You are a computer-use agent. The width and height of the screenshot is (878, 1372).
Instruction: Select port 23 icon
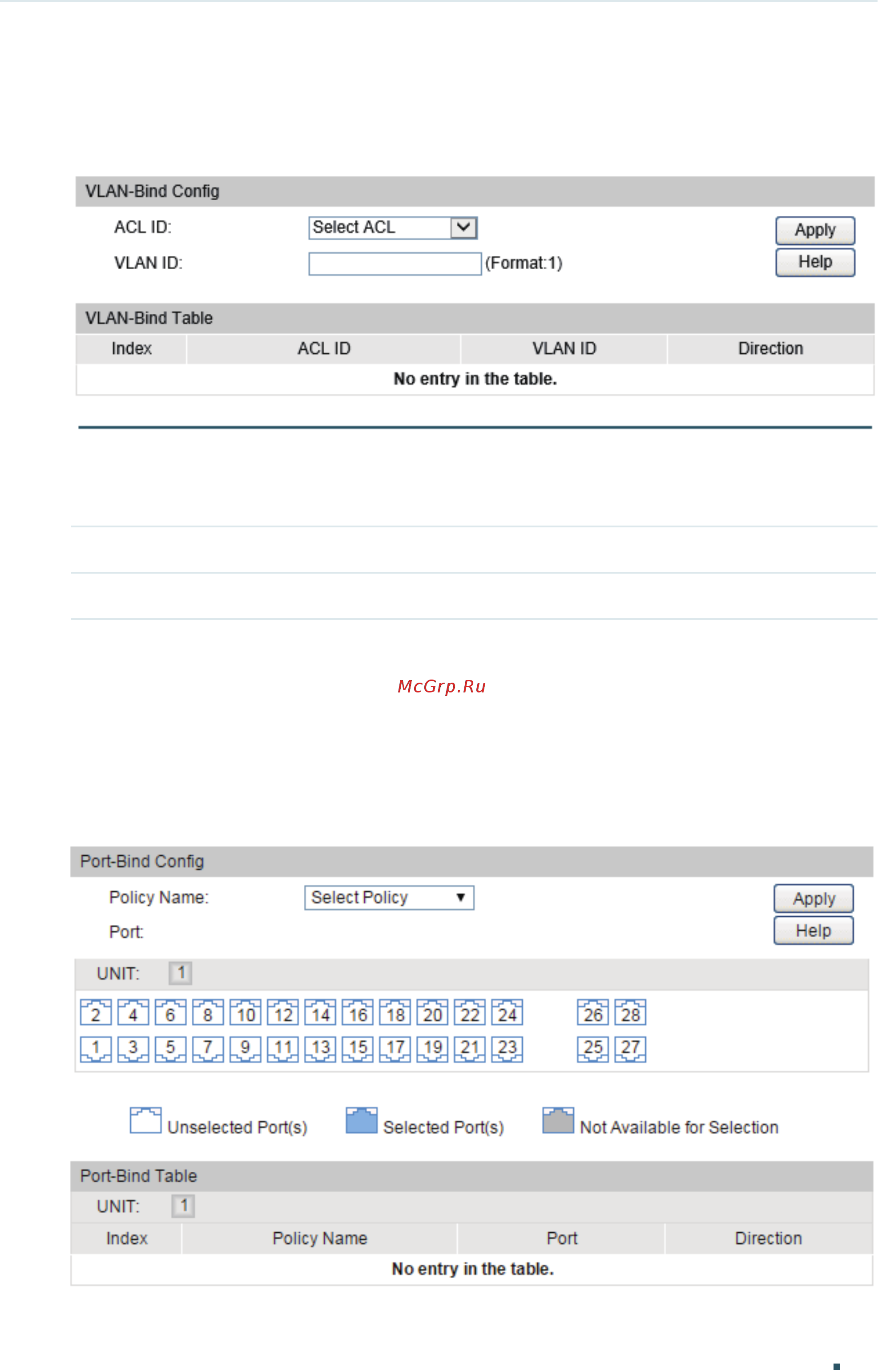507,1050
